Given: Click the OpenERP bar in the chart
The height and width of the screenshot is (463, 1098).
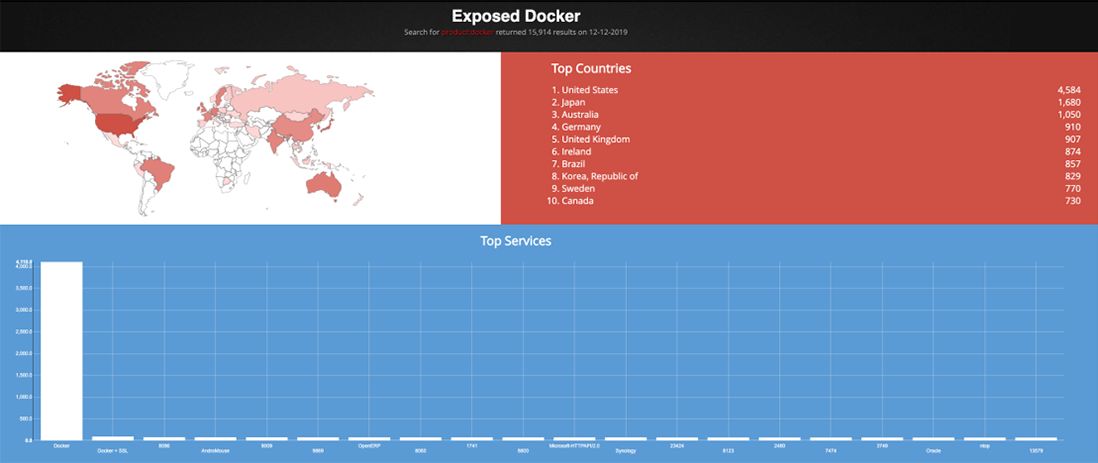Looking at the screenshot, I should click(369, 438).
